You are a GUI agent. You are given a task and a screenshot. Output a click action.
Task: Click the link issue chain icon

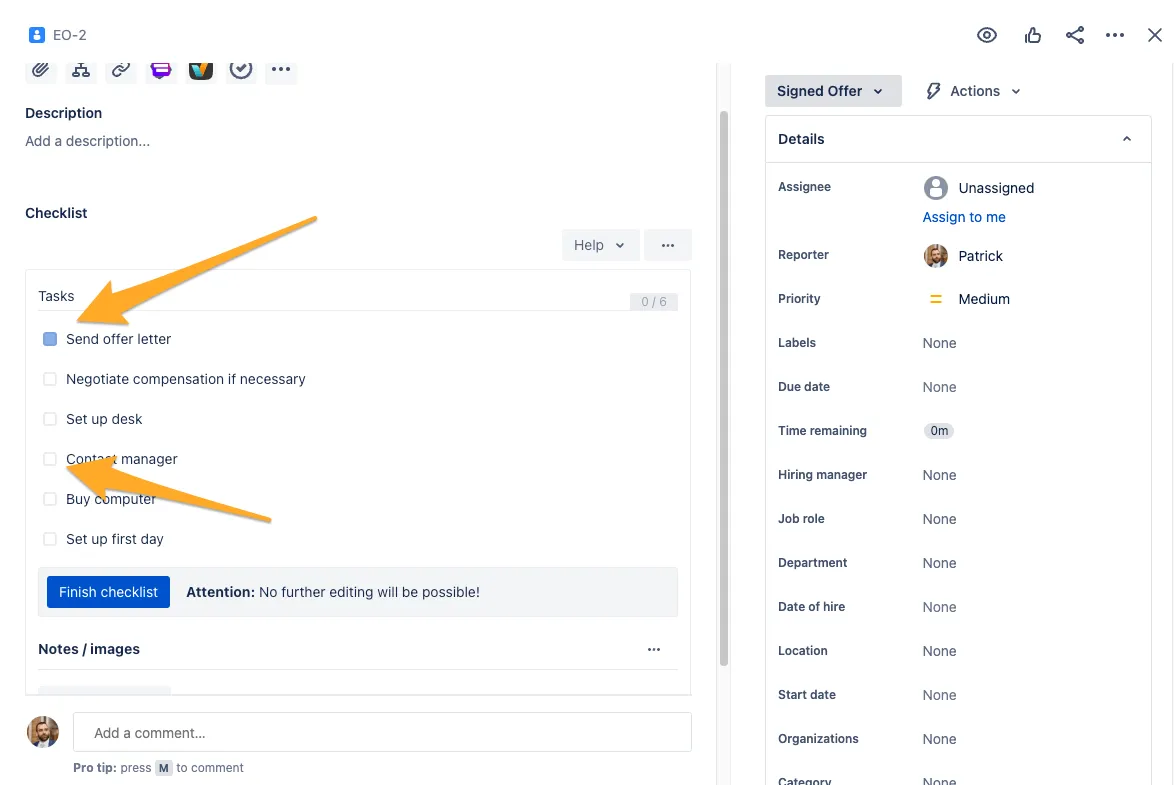pyautogui.click(x=121, y=69)
